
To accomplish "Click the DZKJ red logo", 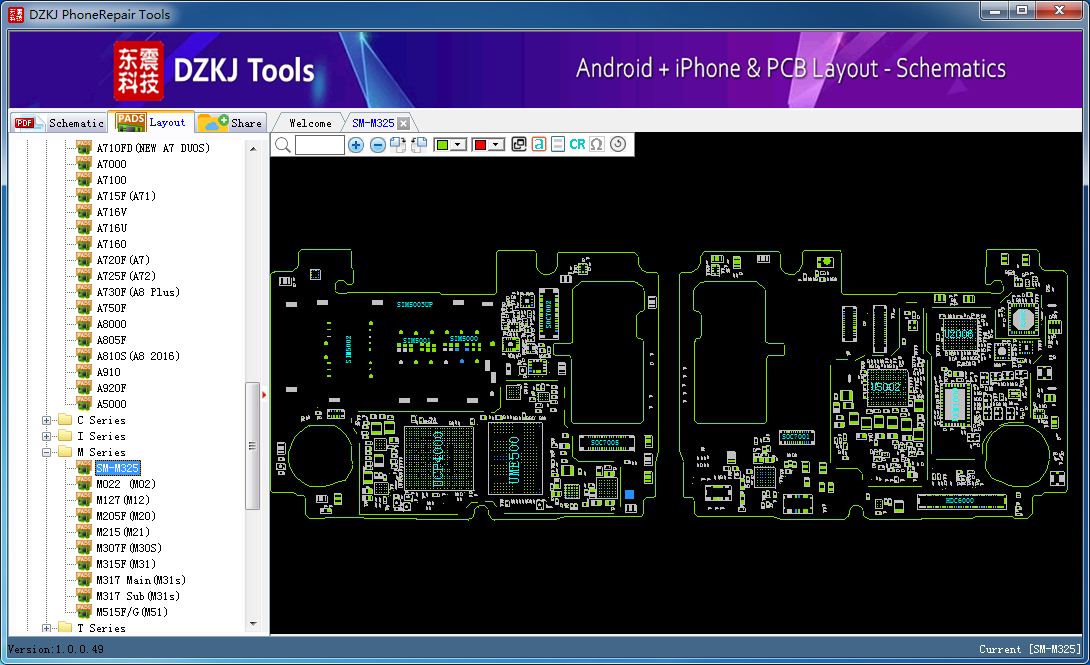I will [139, 71].
